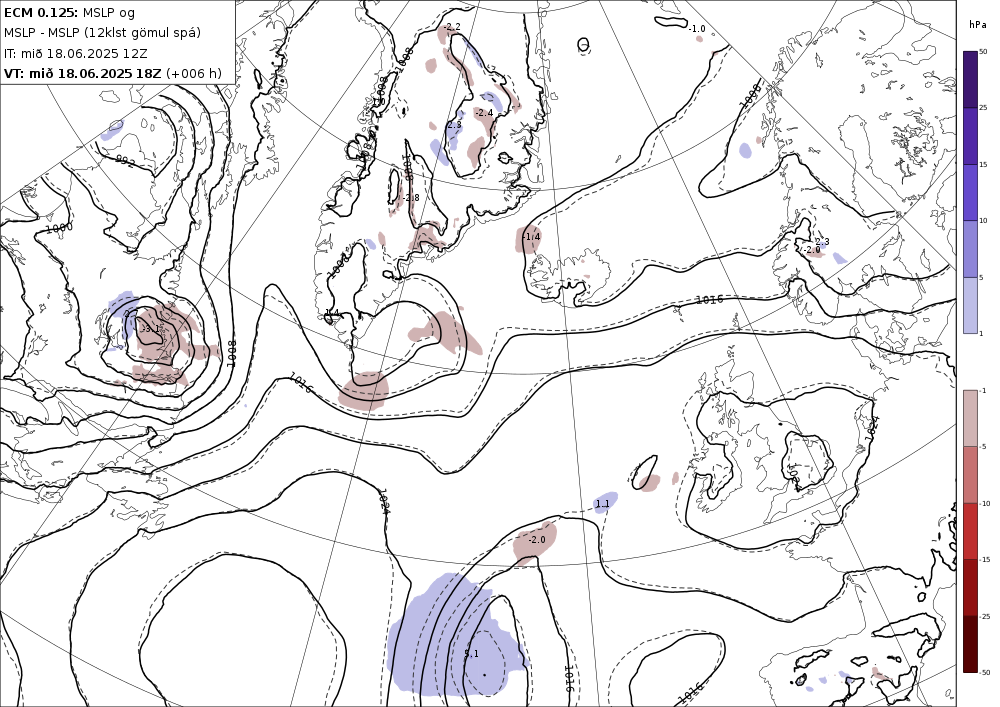
Task: Click the lightest blue 1–5 hPa legend swatch
Action: 970,305
